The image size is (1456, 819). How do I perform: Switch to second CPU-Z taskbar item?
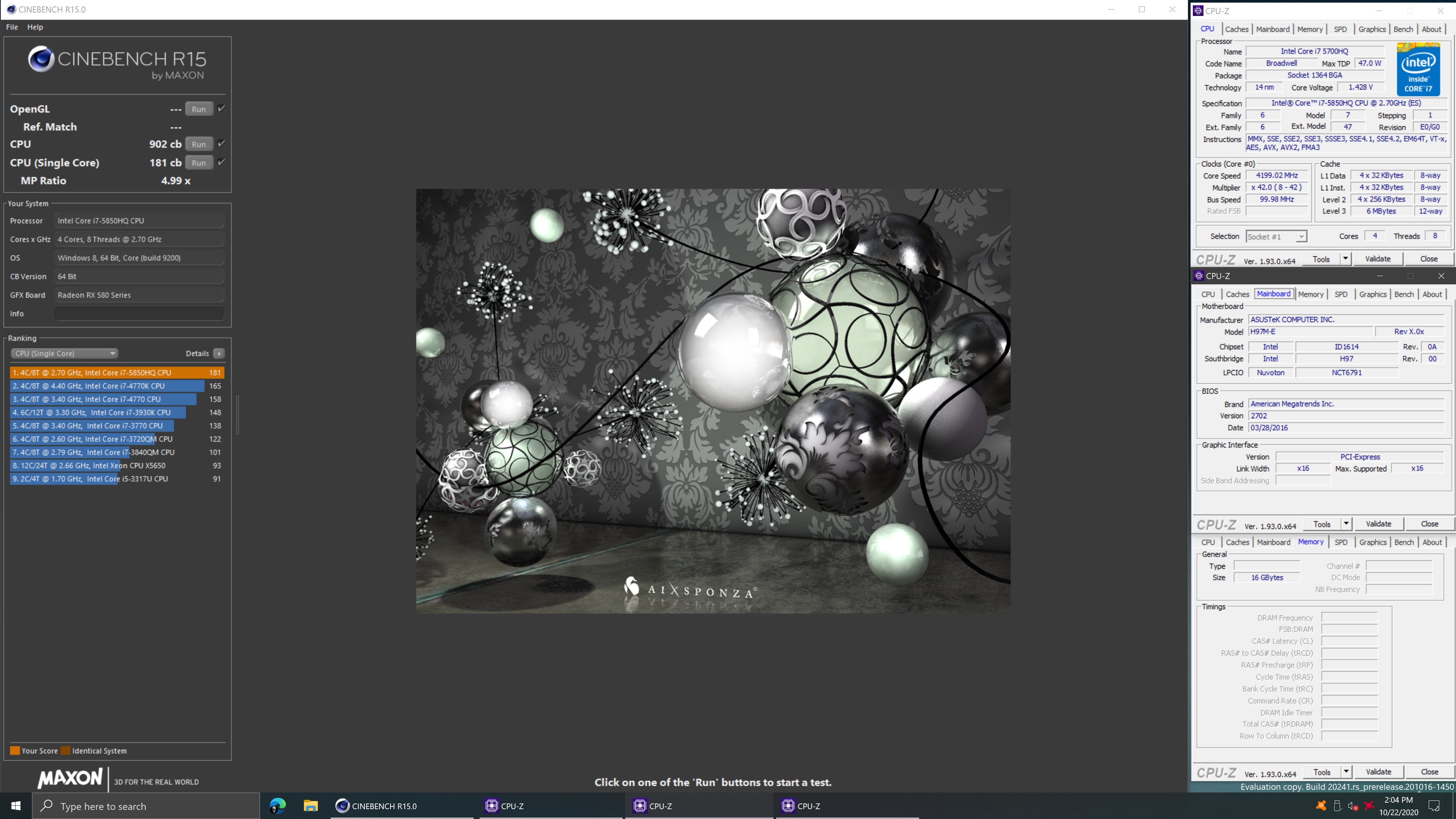[699, 806]
